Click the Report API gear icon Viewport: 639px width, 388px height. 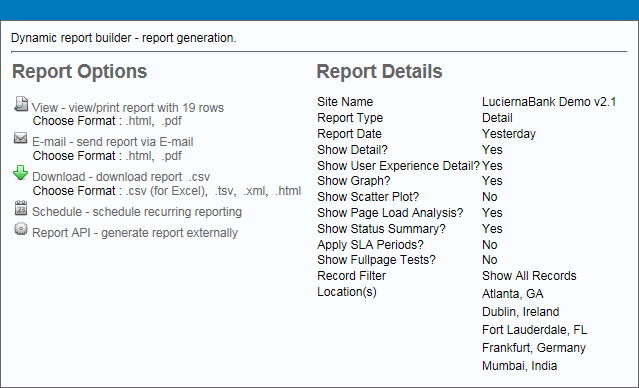[x=21, y=229]
